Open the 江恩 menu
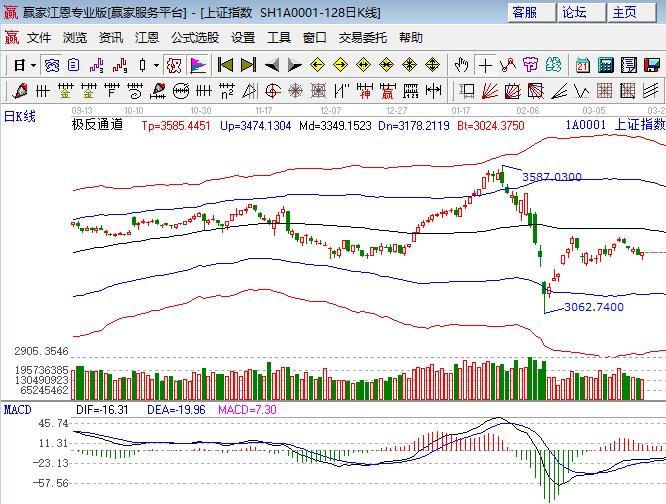This screenshot has width=666, height=504. pos(147,37)
